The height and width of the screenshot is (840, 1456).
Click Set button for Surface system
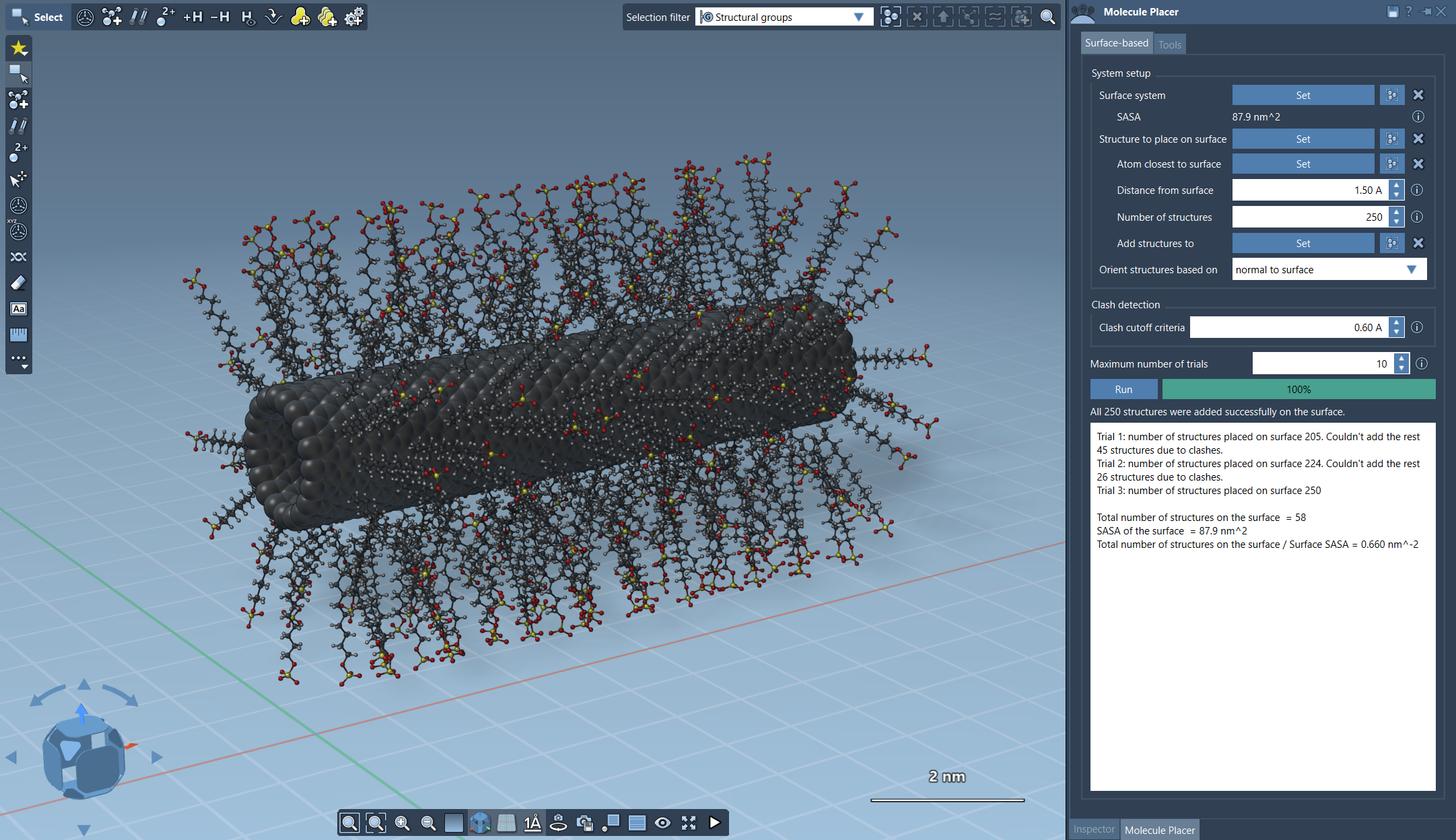(x=1303, y=96)
